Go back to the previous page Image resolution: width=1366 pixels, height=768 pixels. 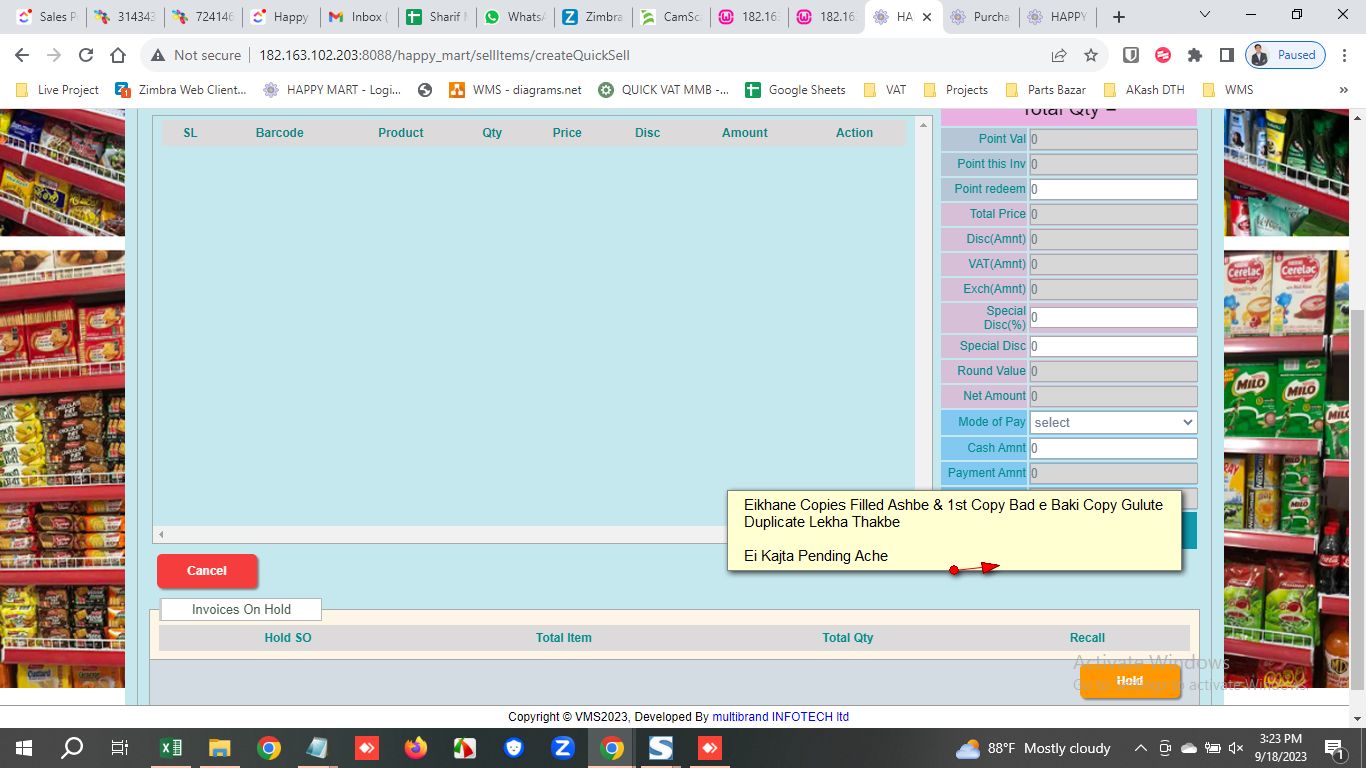pyautogui.click(x=22, y=55)
